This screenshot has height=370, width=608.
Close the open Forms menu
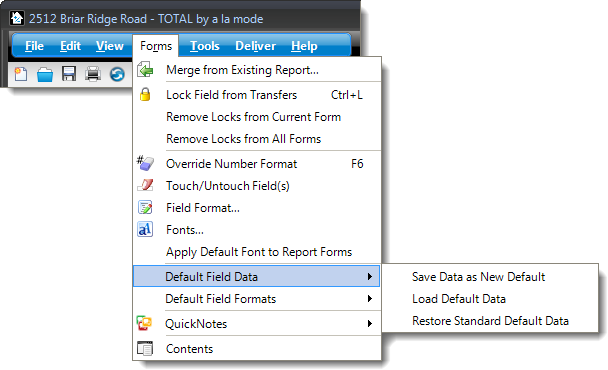(x=156, y=46)
